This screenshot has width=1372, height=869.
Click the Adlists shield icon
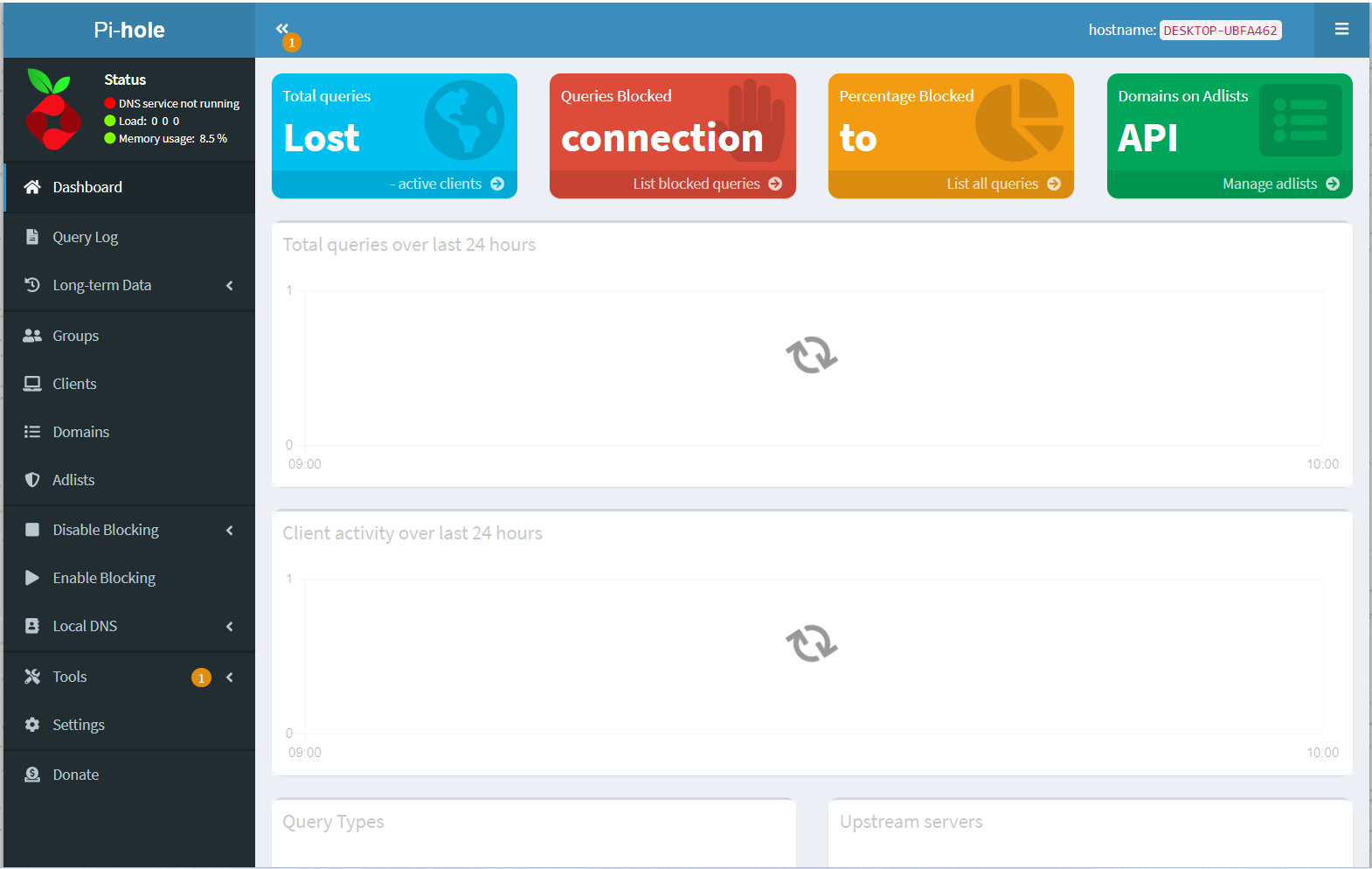pyautogui.click(x=32, y=480)
